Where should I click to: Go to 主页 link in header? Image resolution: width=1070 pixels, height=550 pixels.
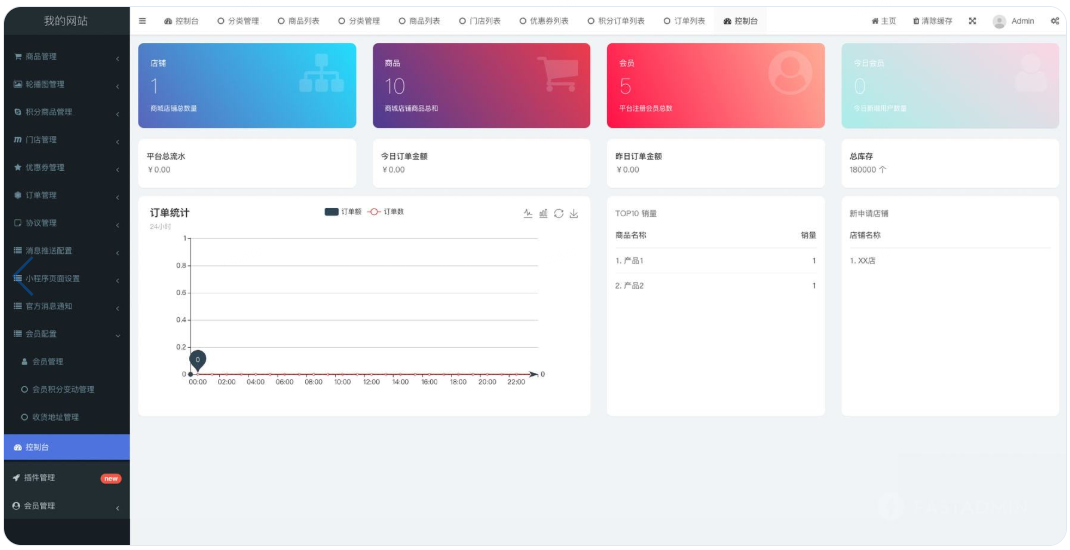point(884,21)
